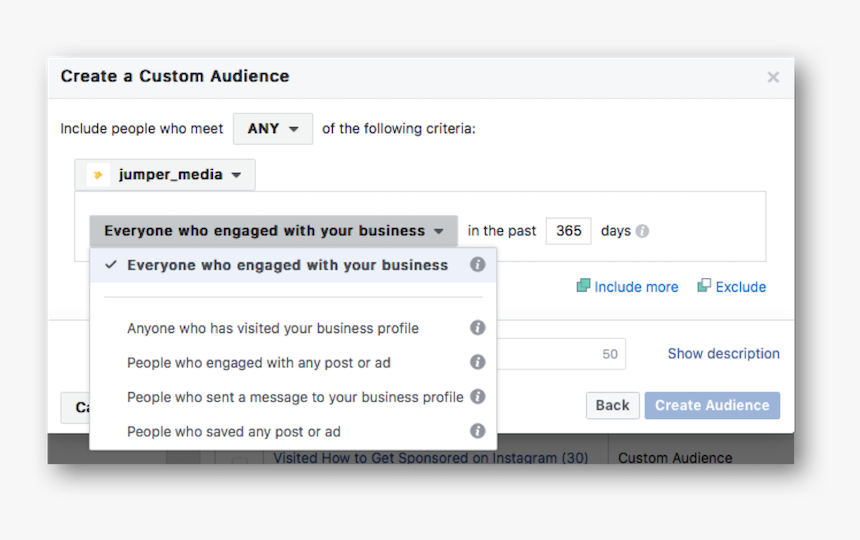Collapse the 'Everyone who engaged with your business' dropdown
Image resolution: width=860 pixels, height=540 pixels.
coord(273,231)
